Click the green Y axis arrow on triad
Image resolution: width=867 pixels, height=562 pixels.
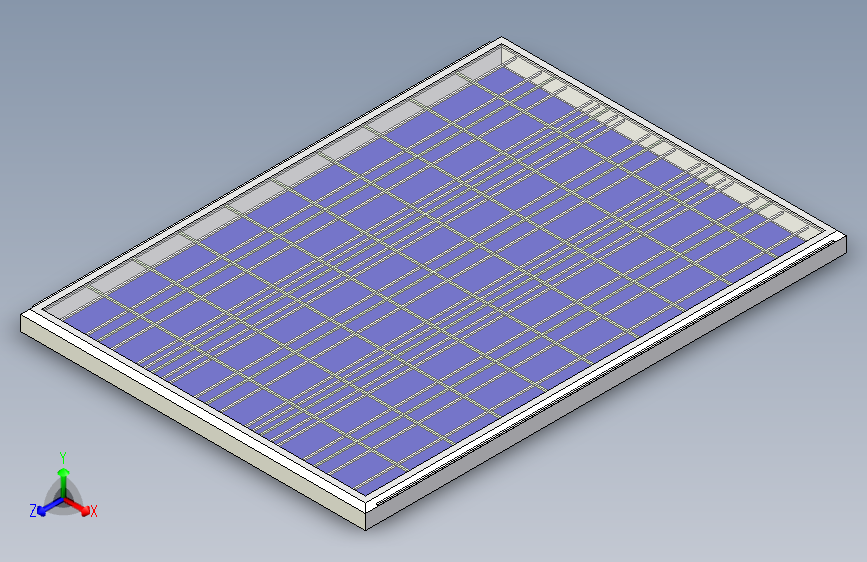tap(64, 483)
